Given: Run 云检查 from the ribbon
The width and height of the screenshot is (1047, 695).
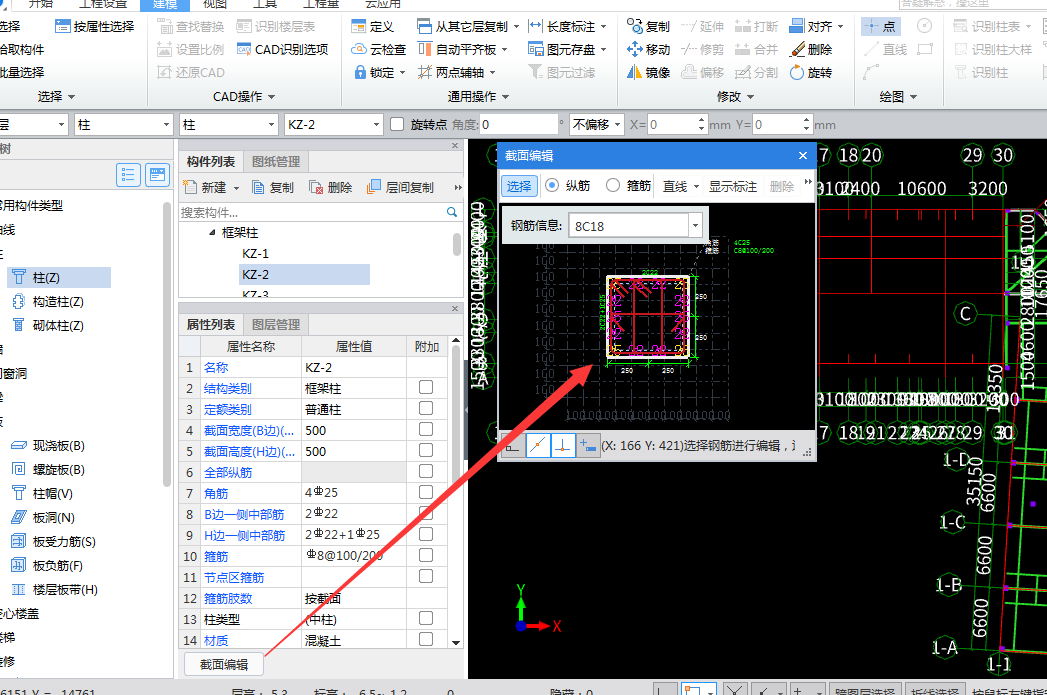Looking at the screenshot, I should coord(379,49).
